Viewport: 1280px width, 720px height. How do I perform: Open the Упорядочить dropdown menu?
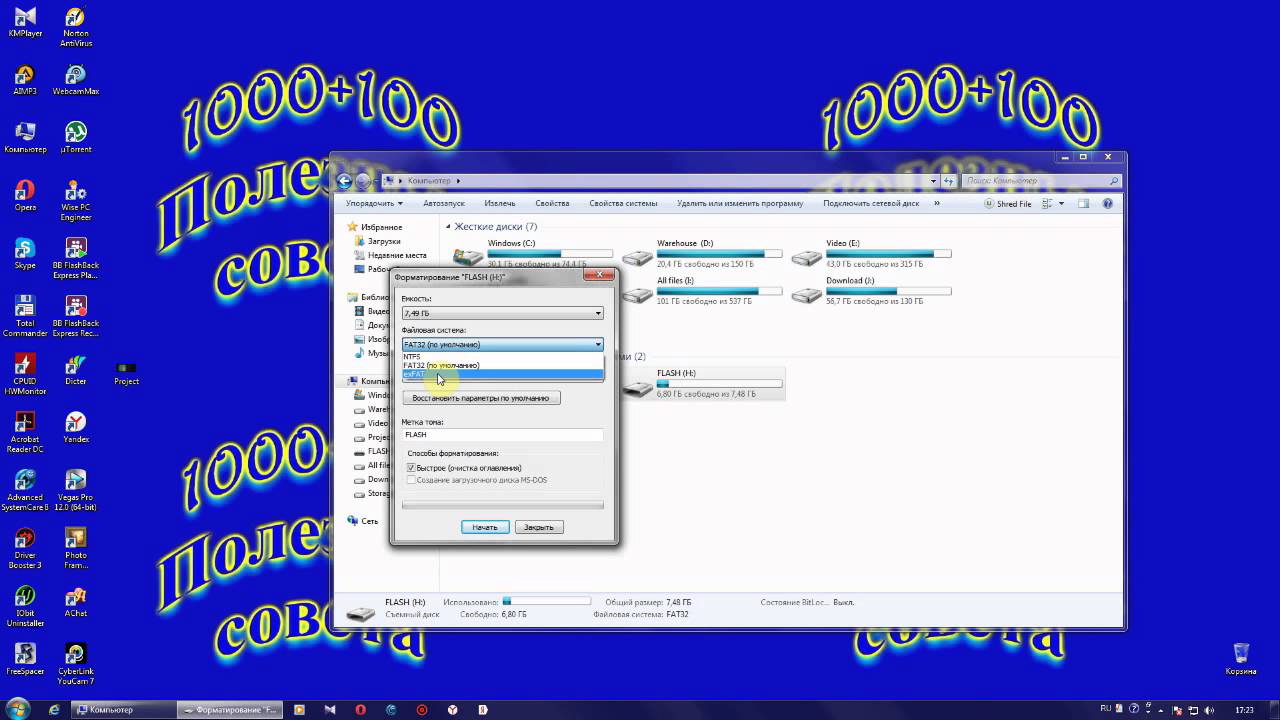374,203
